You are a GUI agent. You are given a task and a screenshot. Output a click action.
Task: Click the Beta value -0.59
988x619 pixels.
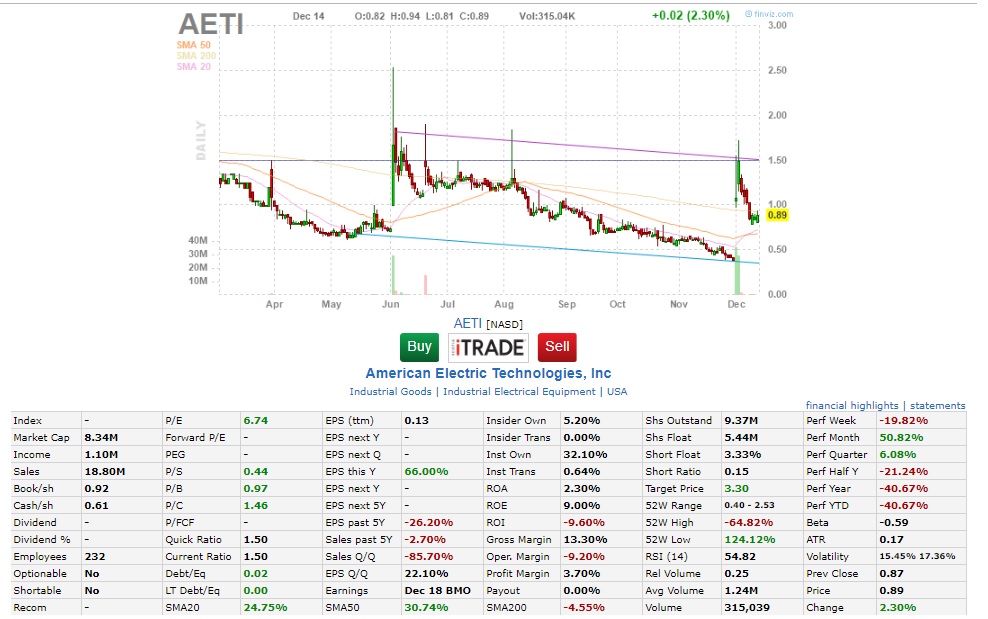[894, 523]
